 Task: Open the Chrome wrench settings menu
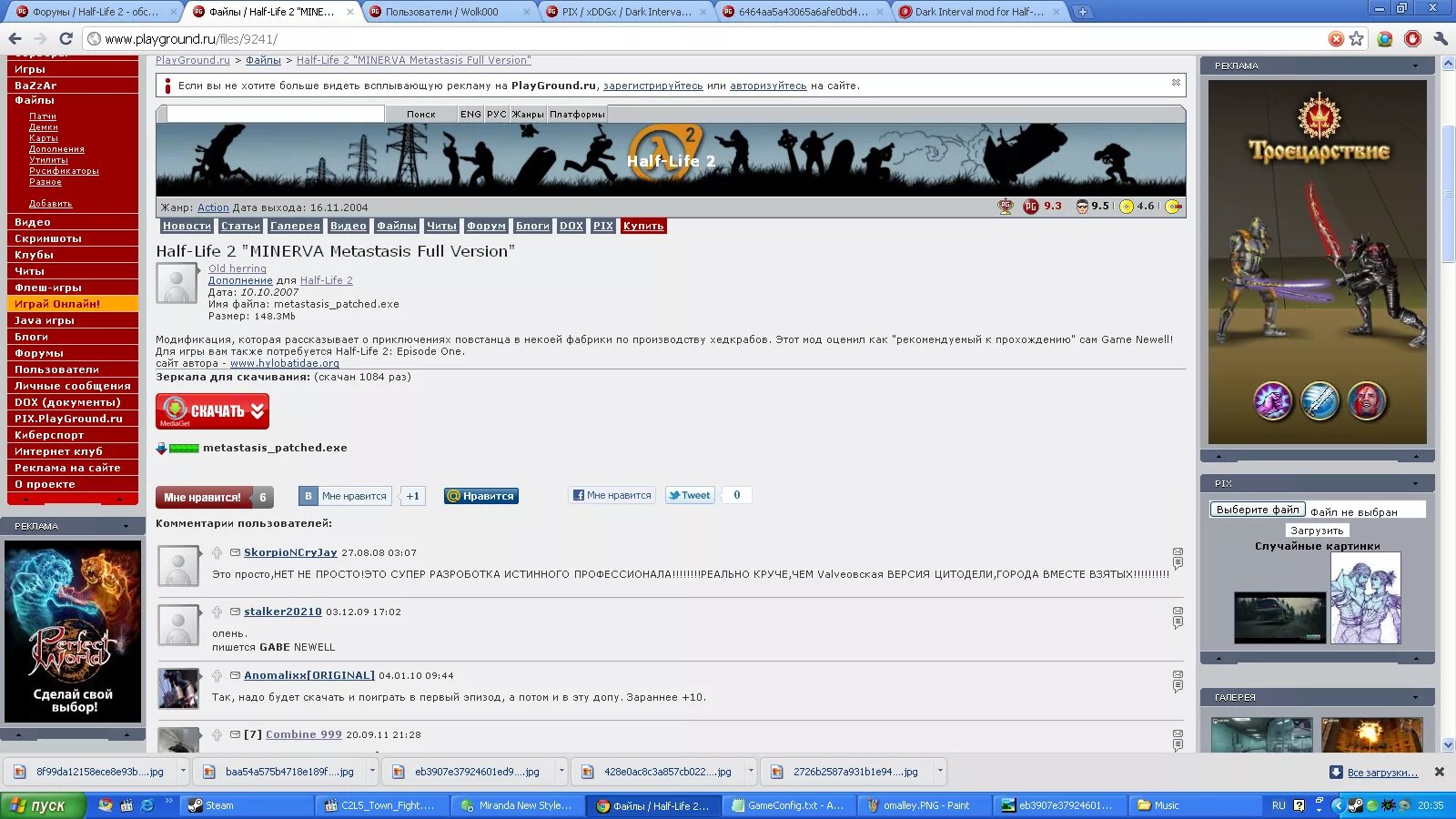[x=1440, y=38]
